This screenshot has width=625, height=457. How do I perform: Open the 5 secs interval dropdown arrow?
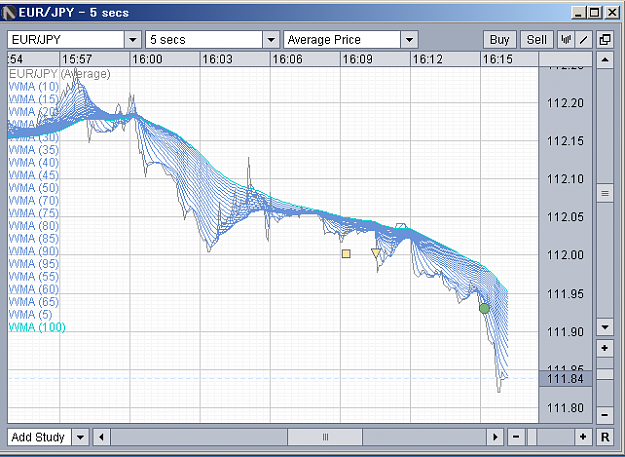click(271, 39)
